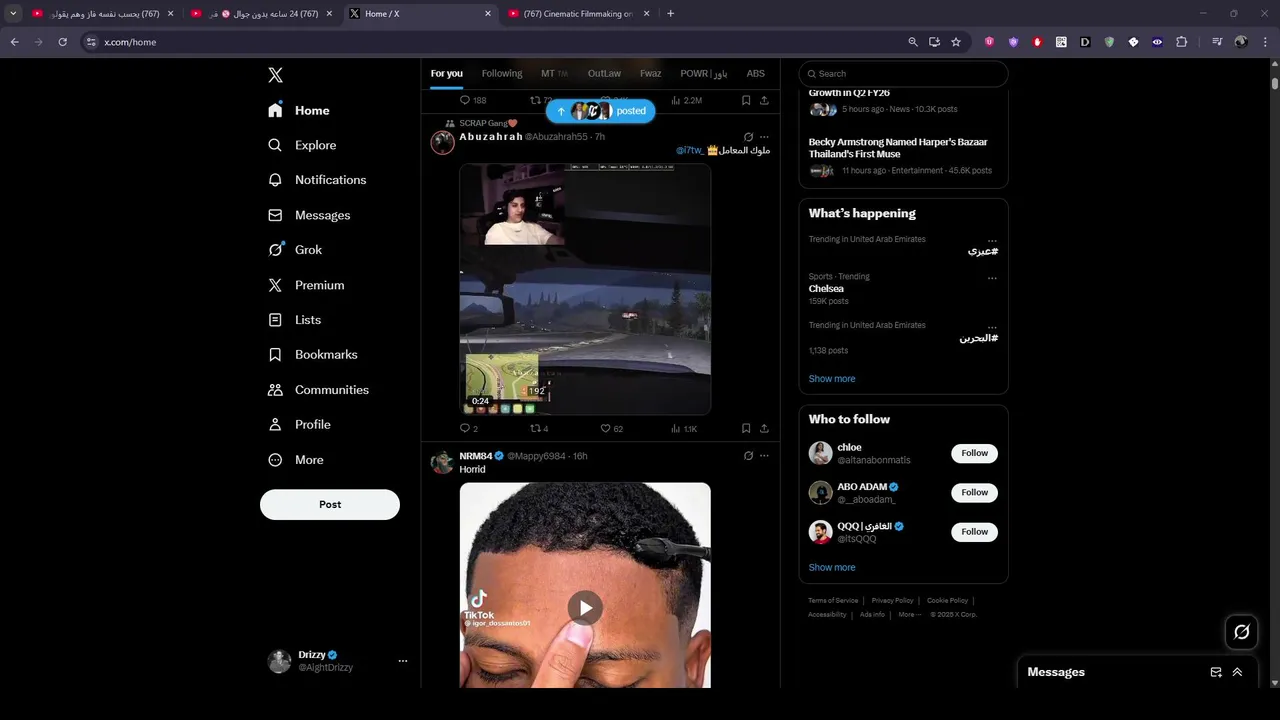The image size is (1280, 720).
Task: Open account options next to Drizzy
Action: [403, 661]
